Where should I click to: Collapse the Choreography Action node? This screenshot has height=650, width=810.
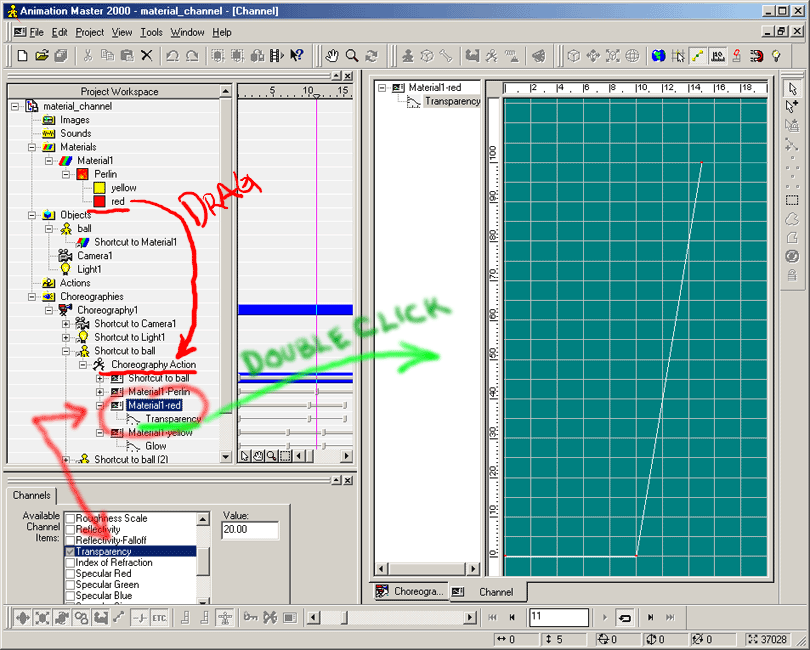83,365
